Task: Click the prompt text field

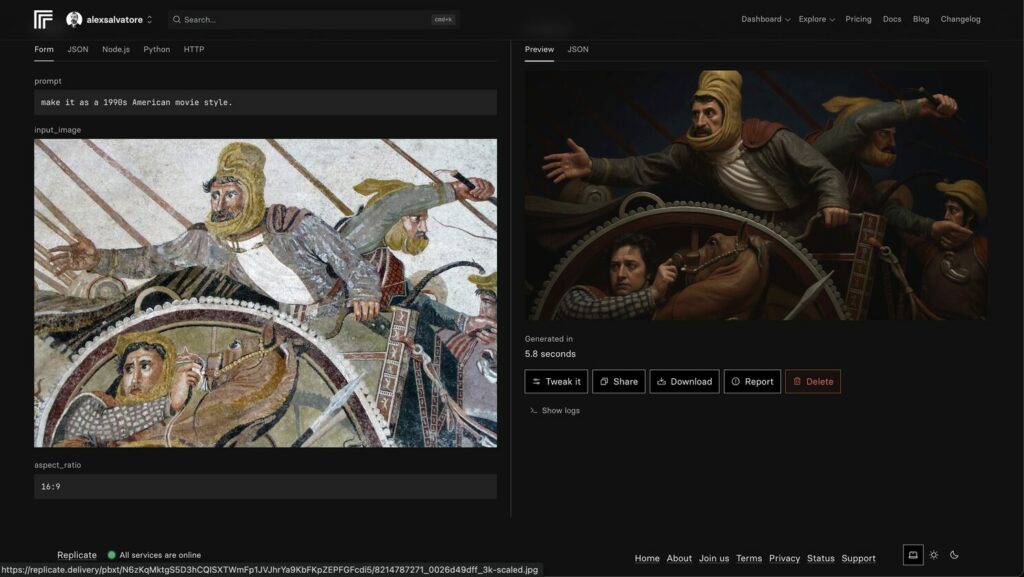Action: point(265,102)
